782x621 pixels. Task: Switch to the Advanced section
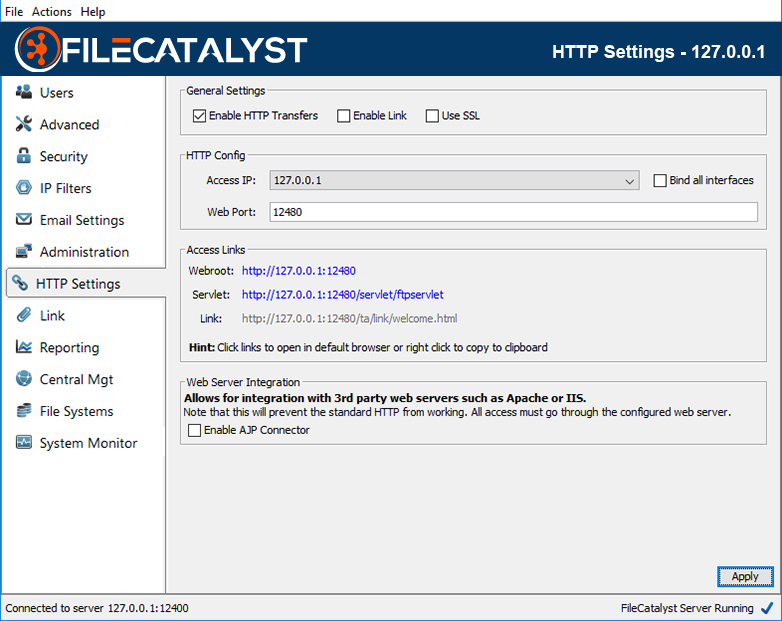69,125
